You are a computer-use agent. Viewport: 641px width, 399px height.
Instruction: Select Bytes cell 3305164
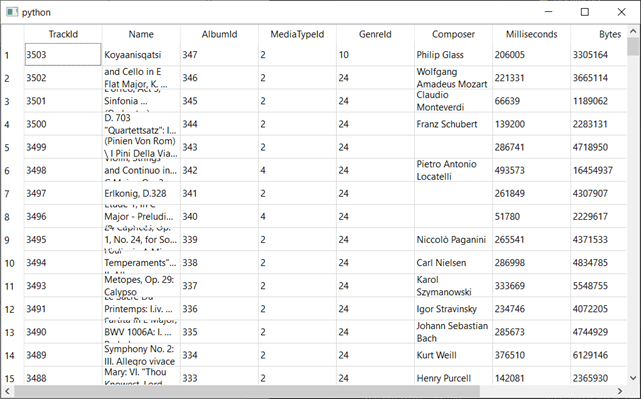(598, 55)
